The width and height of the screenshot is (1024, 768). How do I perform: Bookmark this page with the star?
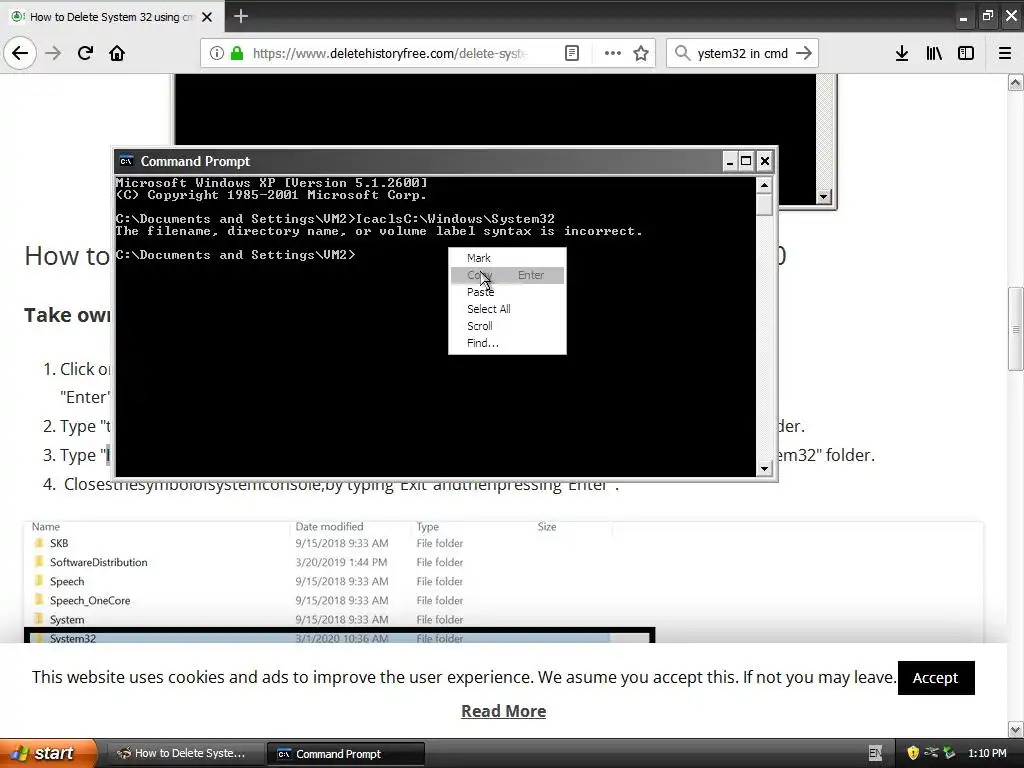(641, 53)
